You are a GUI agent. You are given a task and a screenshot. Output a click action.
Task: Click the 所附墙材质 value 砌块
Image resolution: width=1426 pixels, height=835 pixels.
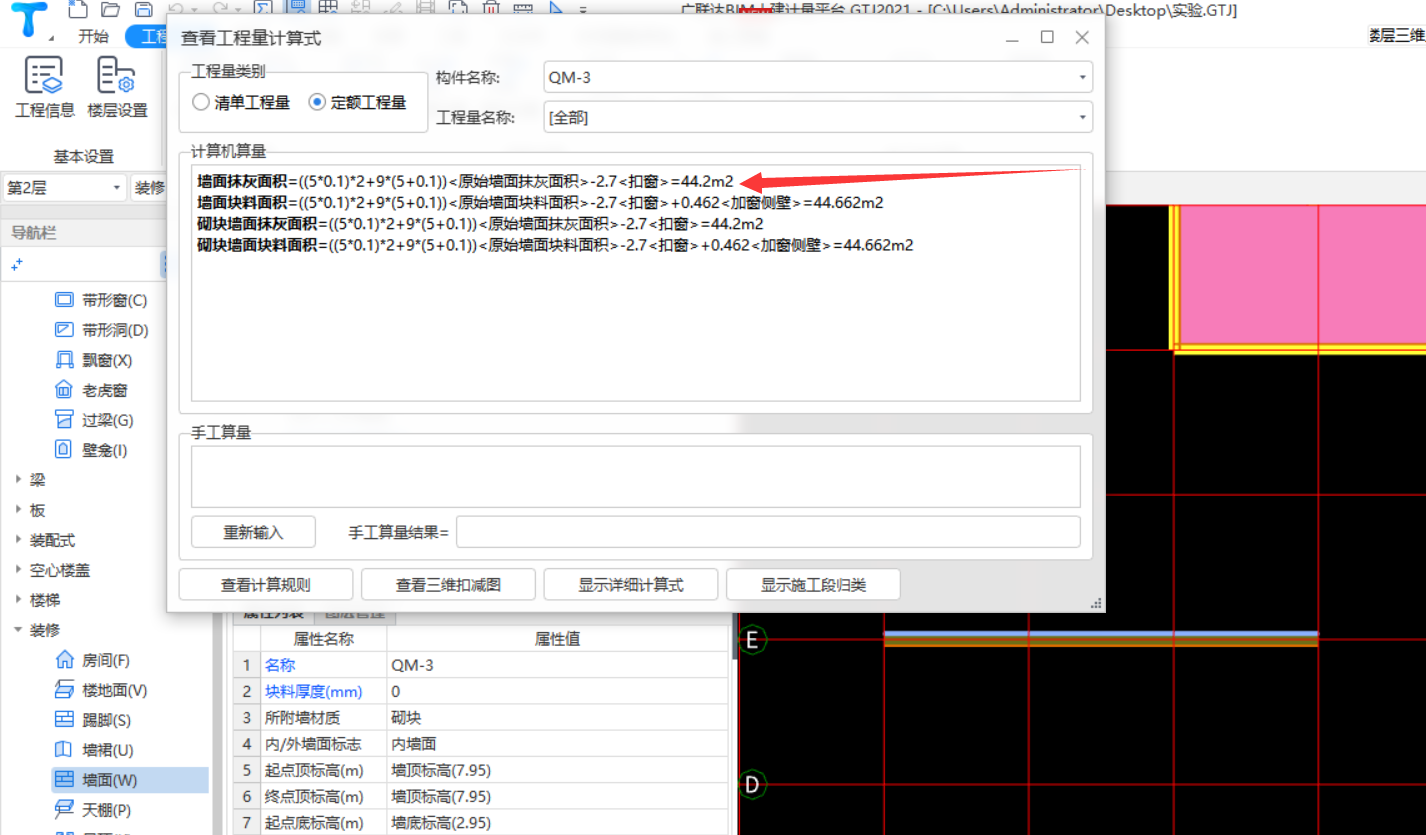tap(557, 717)
